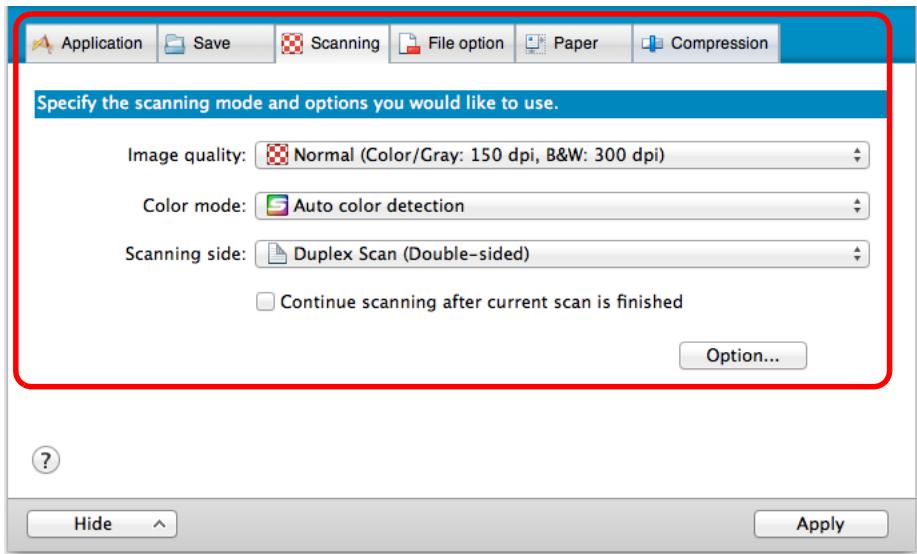The height and width of the screenshot is (554, 917).
Task: Open the Color mode dropdown
Action: pos(562,206)
